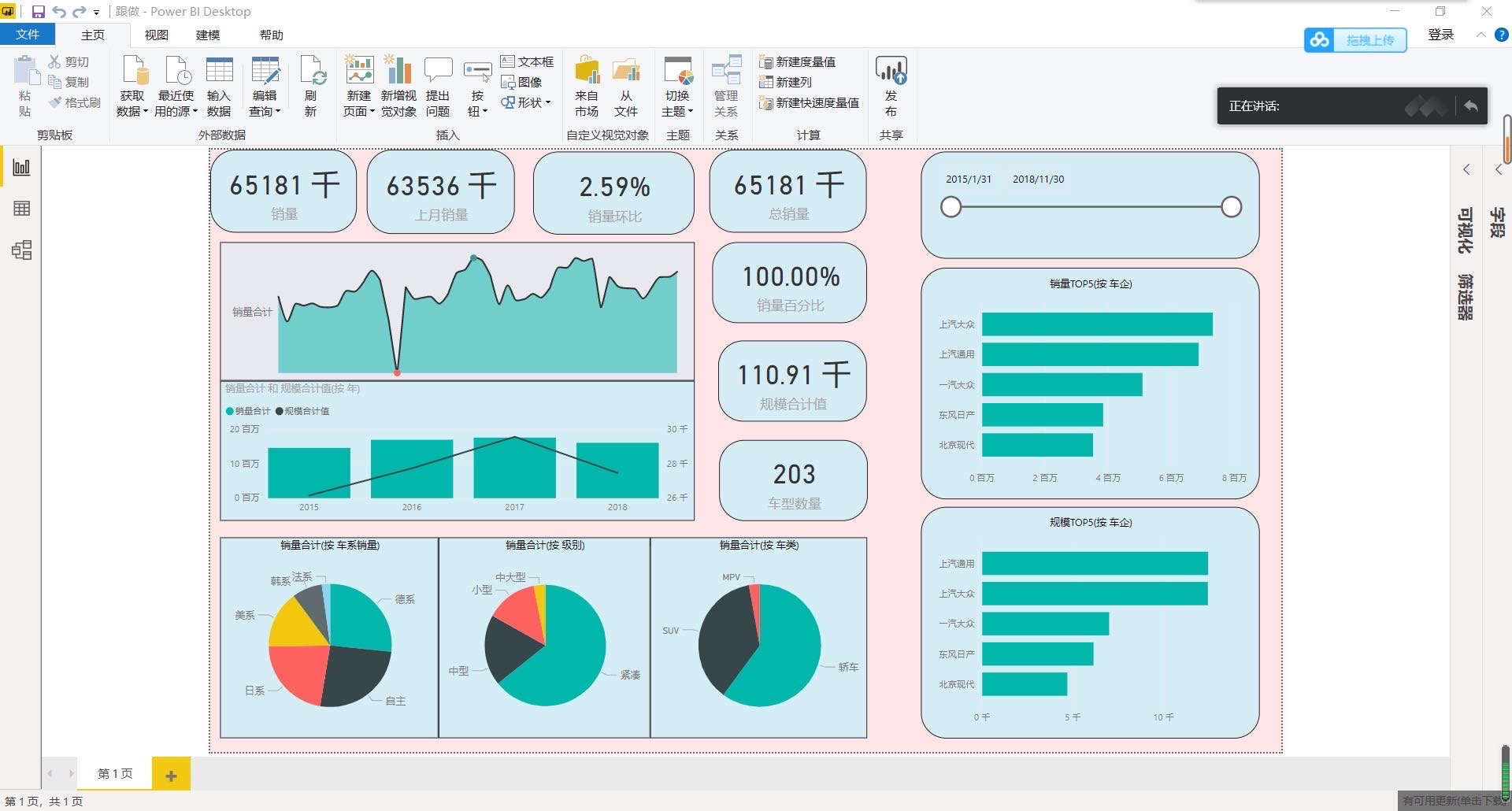Click the 2015/1/31 start date field

click(x=969, y=180)
